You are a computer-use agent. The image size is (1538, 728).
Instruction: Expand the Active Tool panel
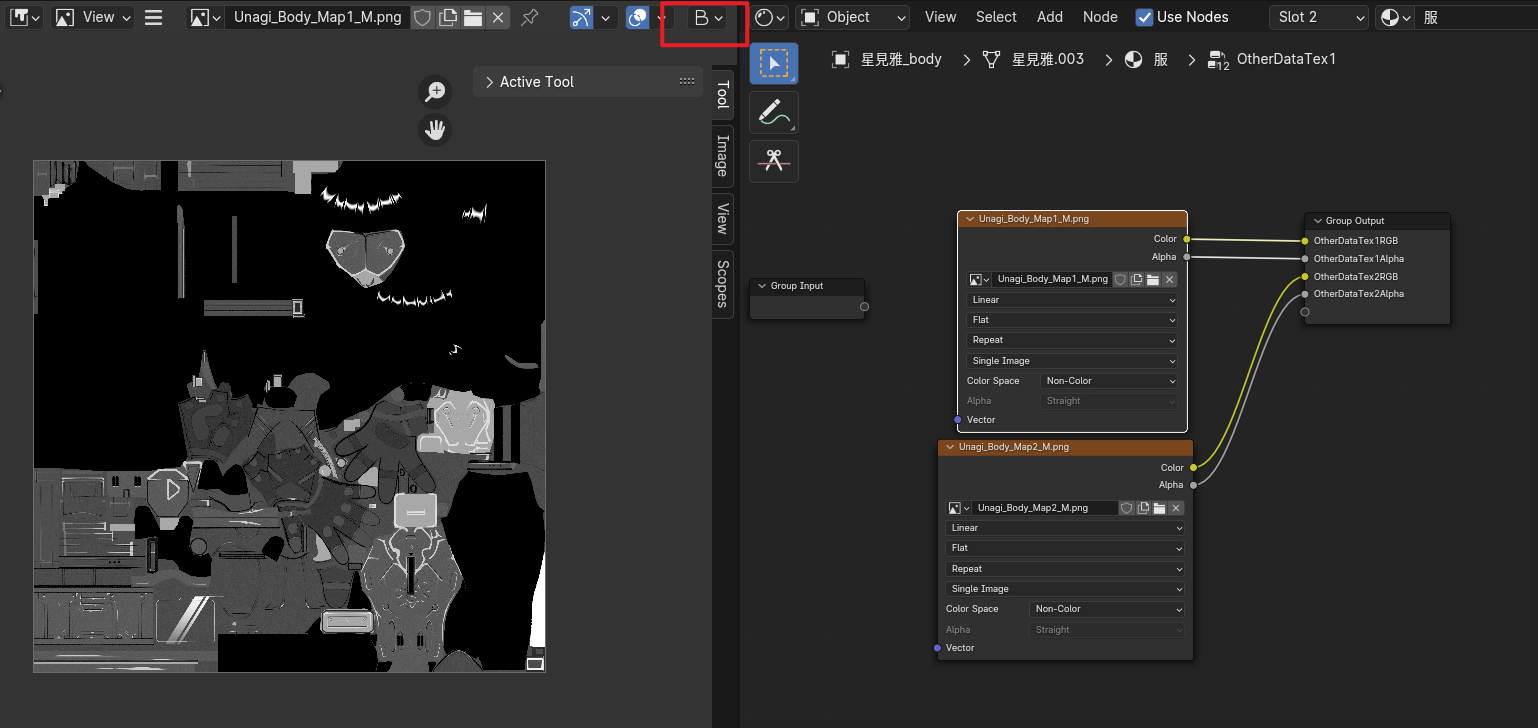click(536, 82)
